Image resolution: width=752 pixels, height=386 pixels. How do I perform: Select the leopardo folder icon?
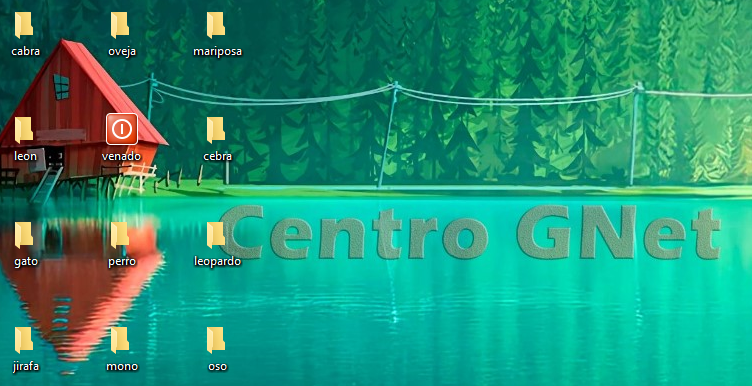216,235
